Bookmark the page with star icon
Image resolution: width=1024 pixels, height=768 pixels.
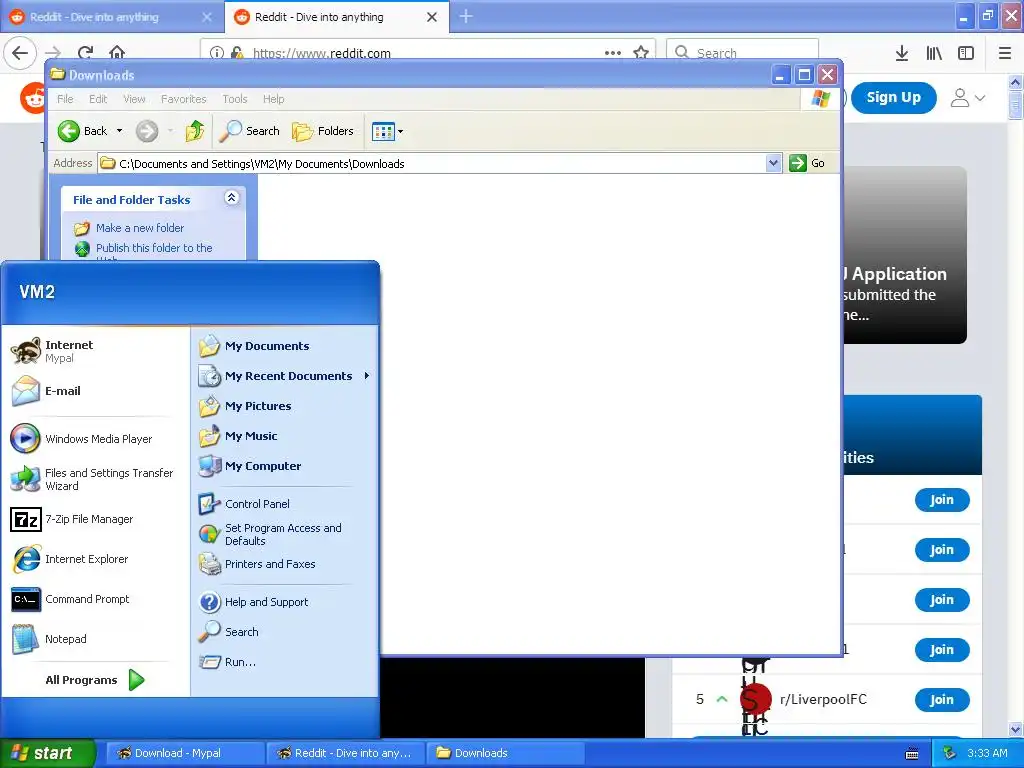click(641, 53)
